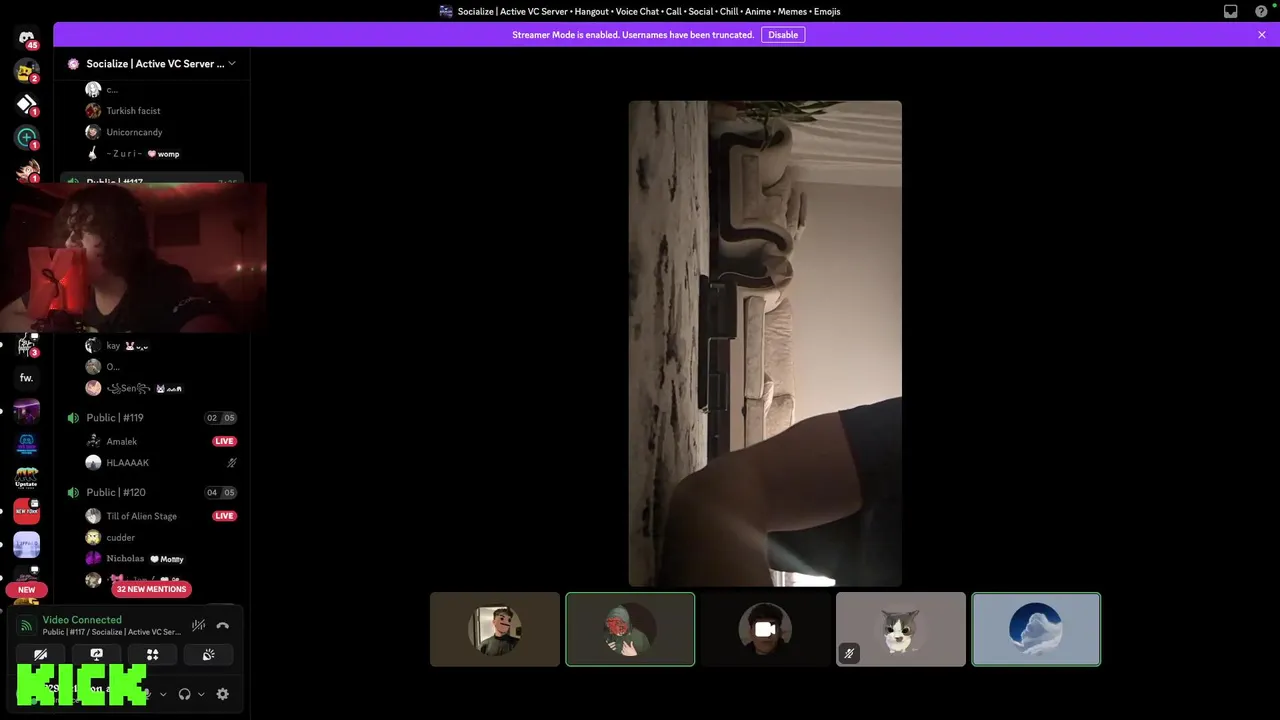Select user Unicorncandy in list

pos(134,132)
